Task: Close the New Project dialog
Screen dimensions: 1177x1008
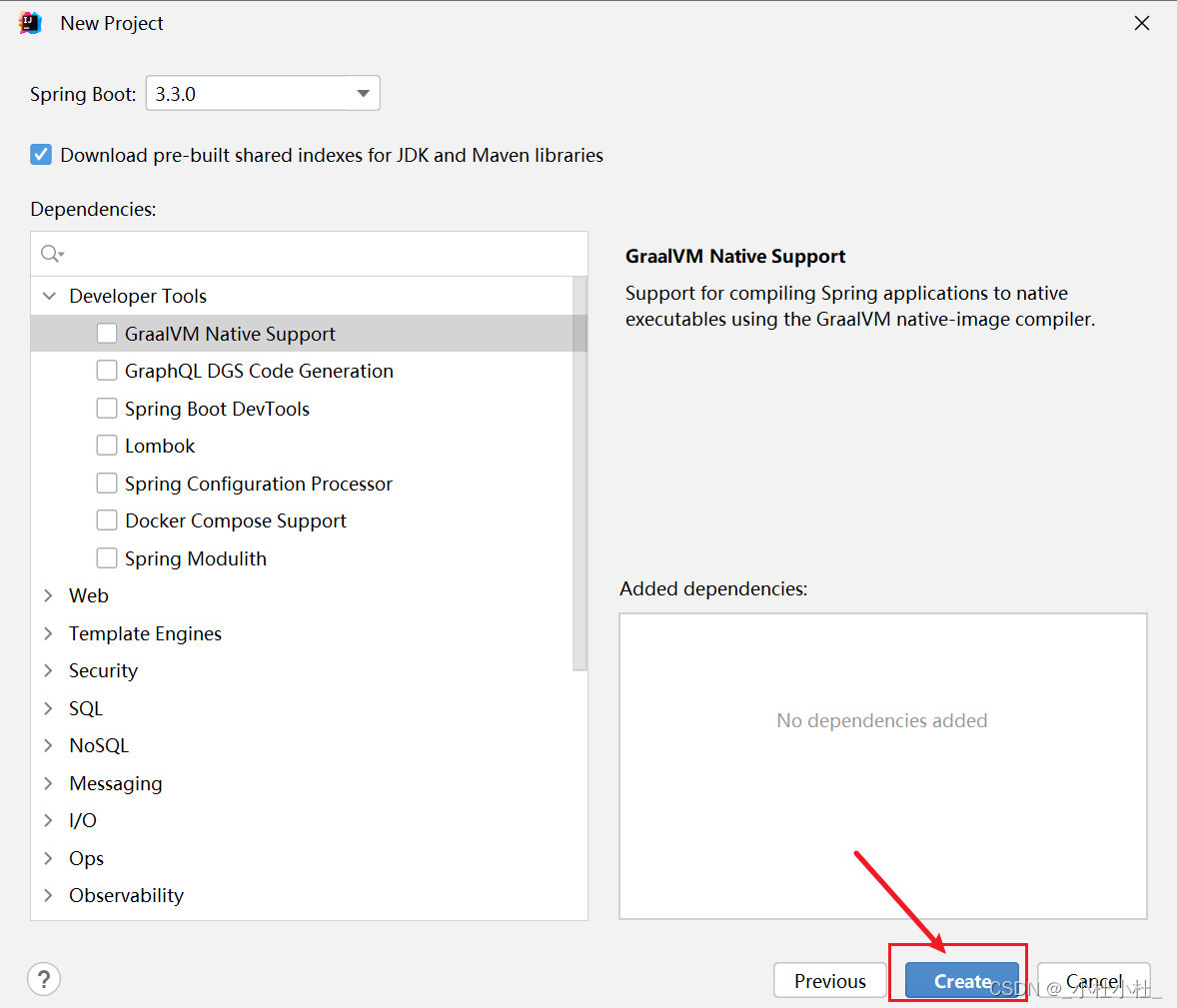Action: [x=1142, y=23]
